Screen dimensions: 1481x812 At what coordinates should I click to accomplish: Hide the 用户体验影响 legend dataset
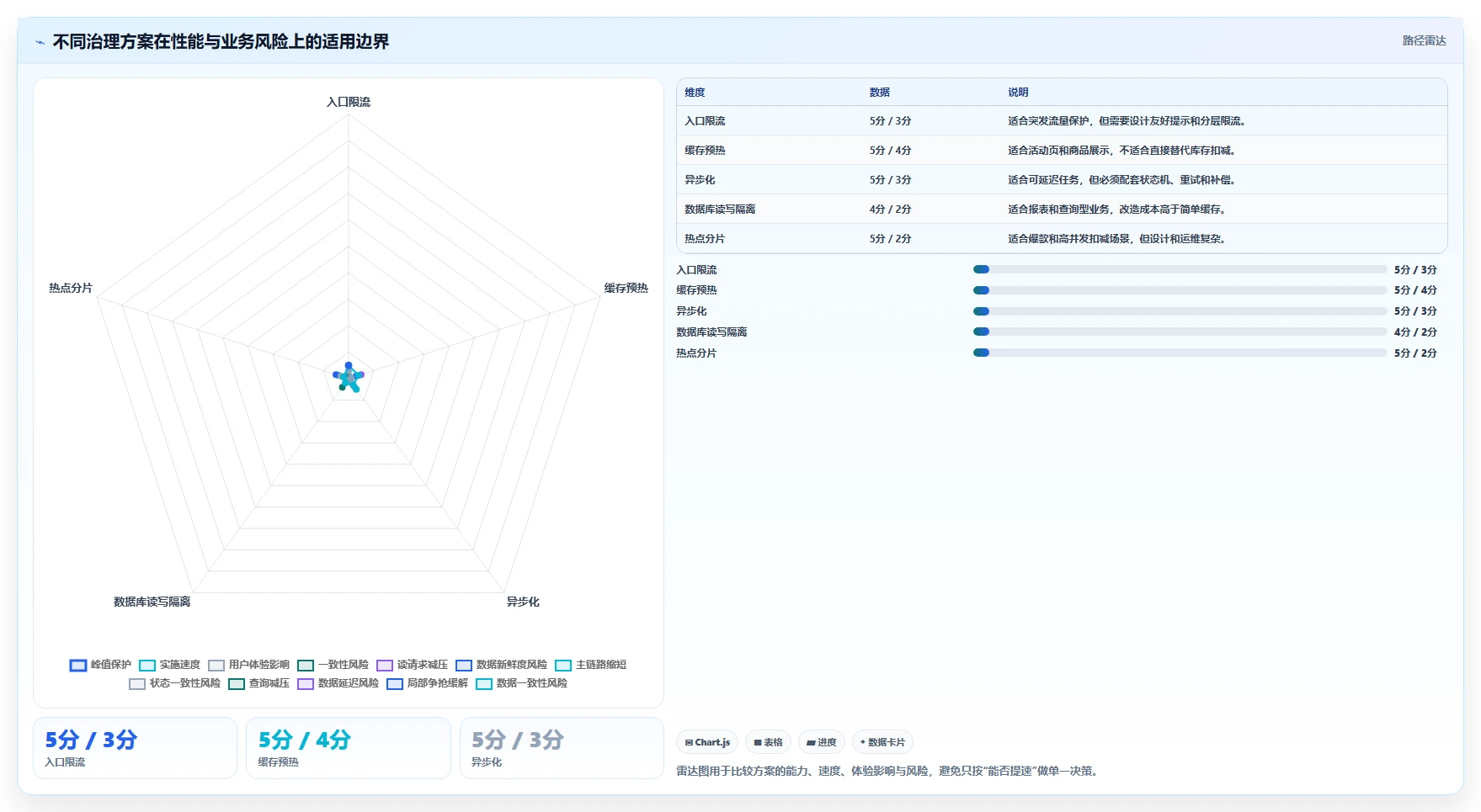point(248,665)
